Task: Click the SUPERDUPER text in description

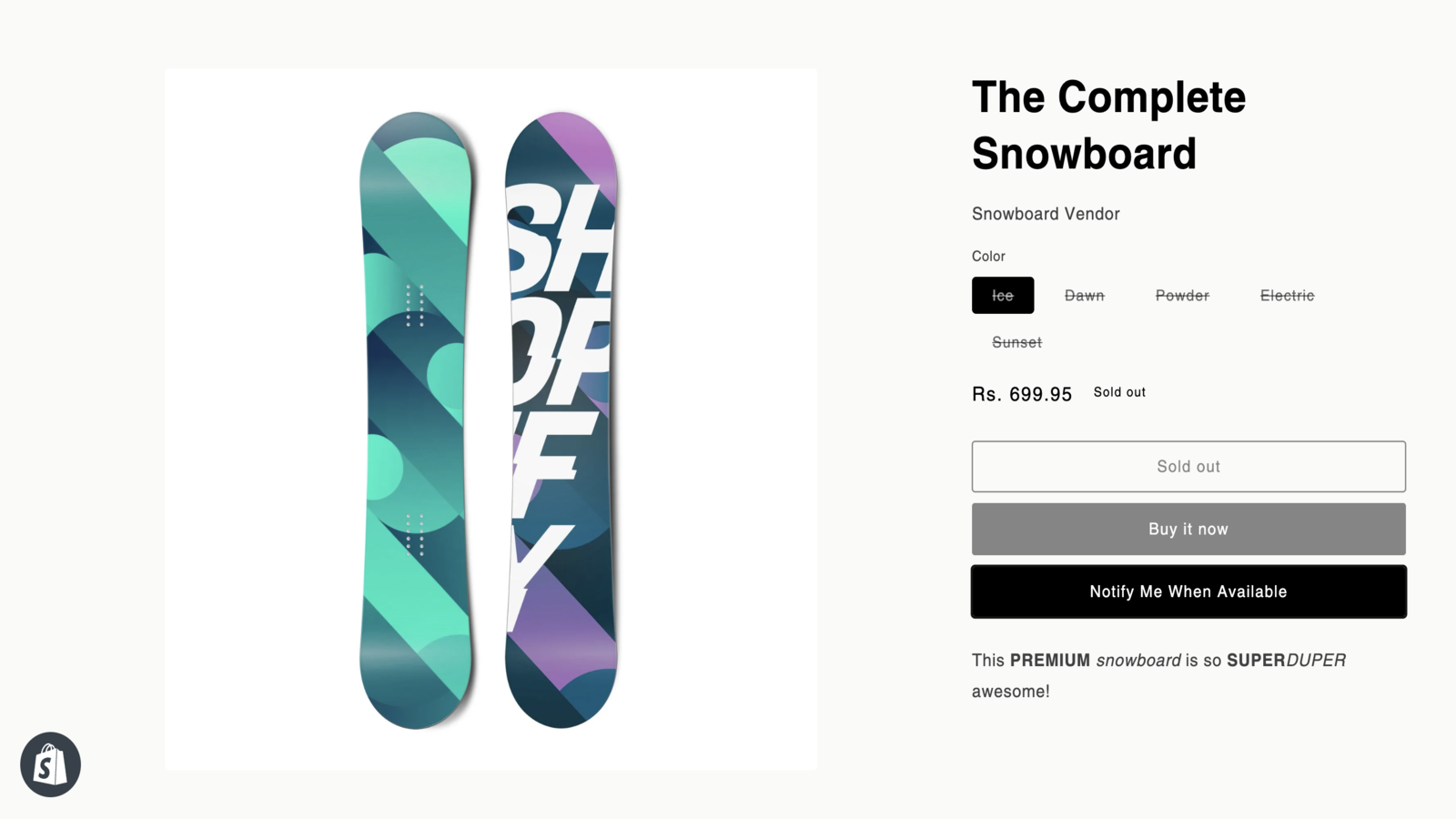Action: (x=1286, y=660)
